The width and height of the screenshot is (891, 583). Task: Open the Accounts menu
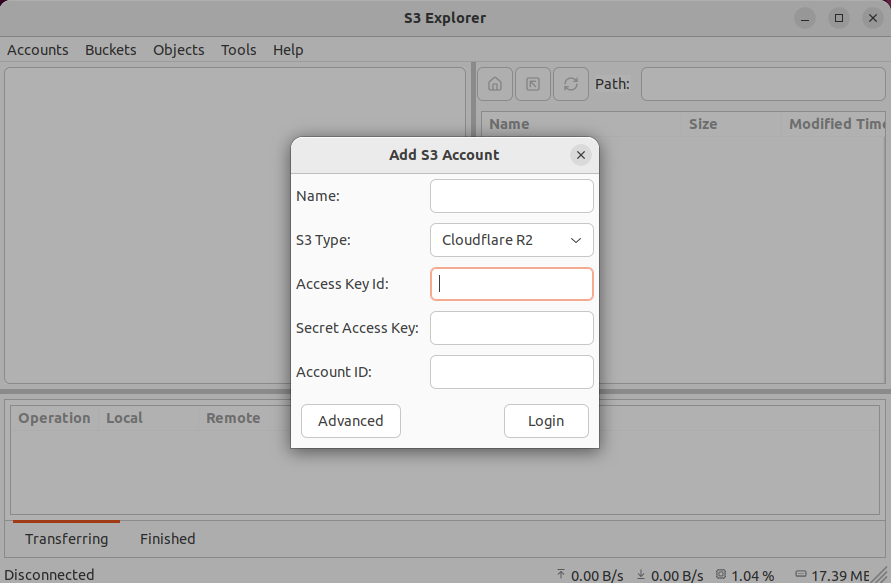point(37,50)
